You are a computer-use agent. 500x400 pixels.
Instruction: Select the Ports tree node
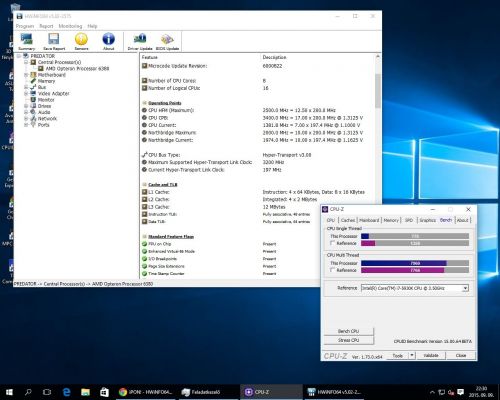coord(44,125)
